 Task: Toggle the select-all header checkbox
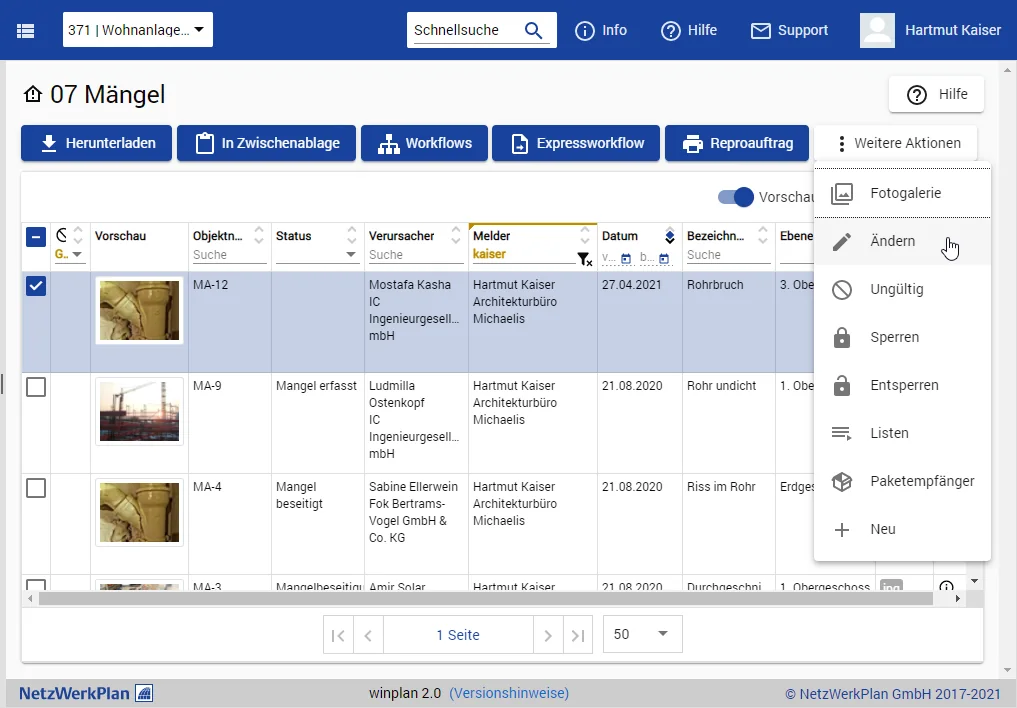click(x=36, y=237)
